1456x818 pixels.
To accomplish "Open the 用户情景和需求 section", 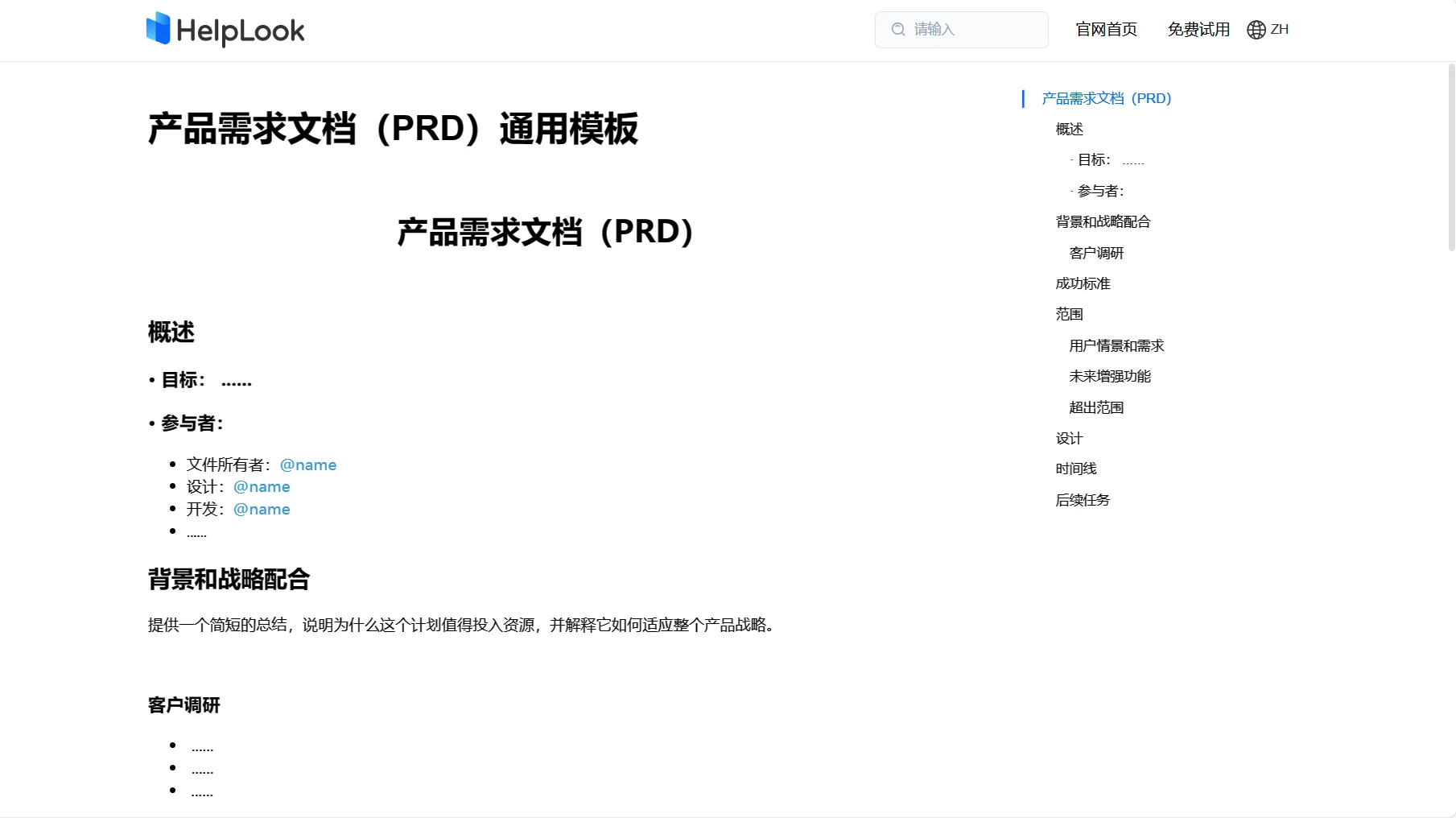I will [1115, 345].
